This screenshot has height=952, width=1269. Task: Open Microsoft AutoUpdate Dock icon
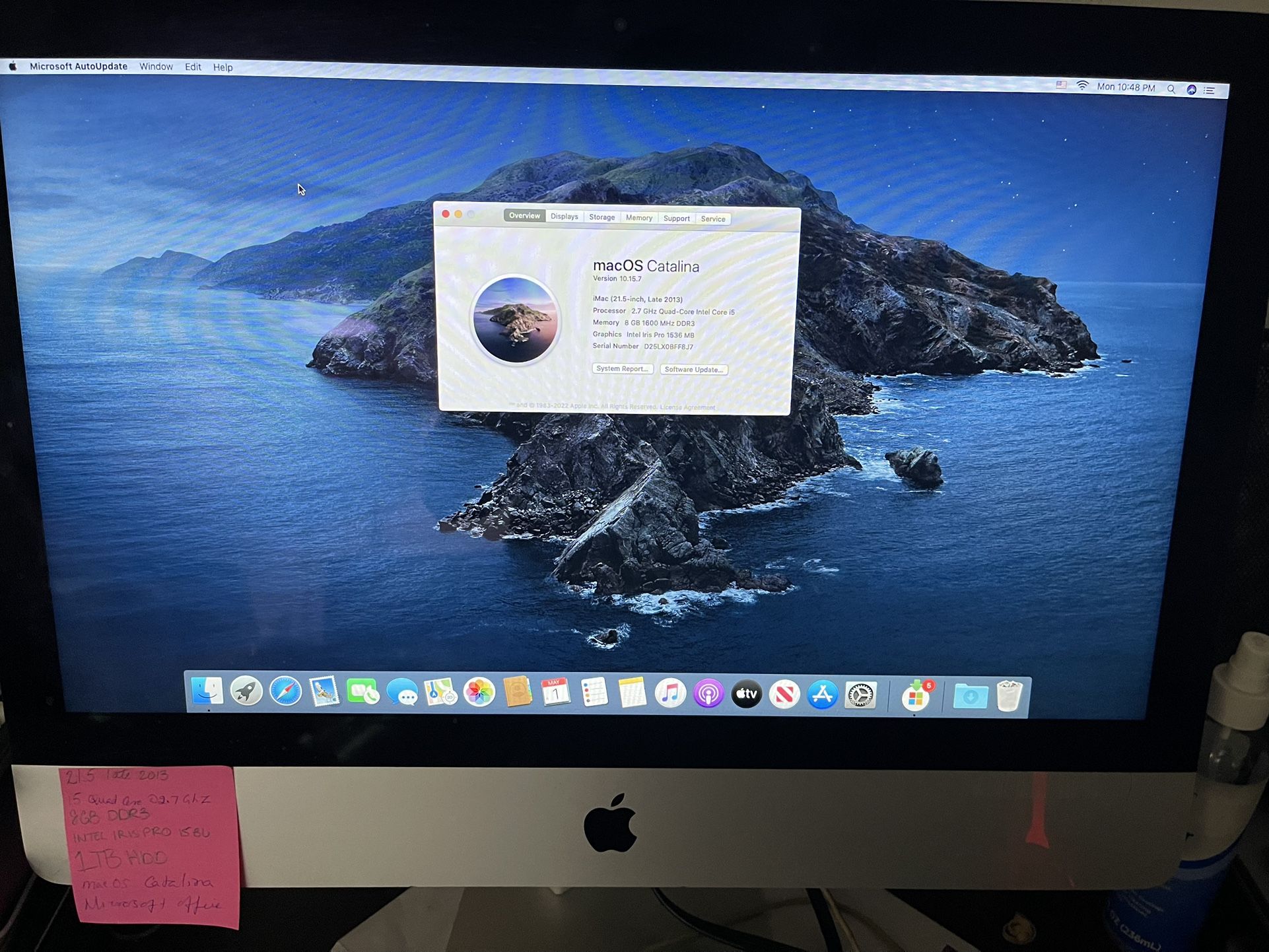pyautogui.click(x=916, y=697)
